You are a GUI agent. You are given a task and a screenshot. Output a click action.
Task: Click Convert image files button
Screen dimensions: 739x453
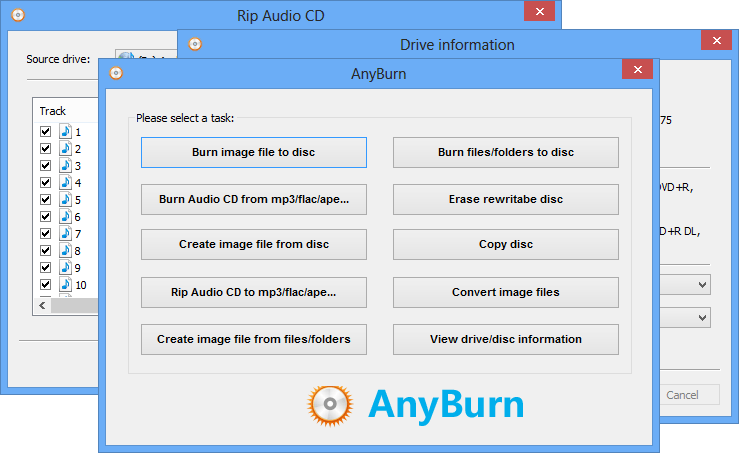(x=506, y=292)
